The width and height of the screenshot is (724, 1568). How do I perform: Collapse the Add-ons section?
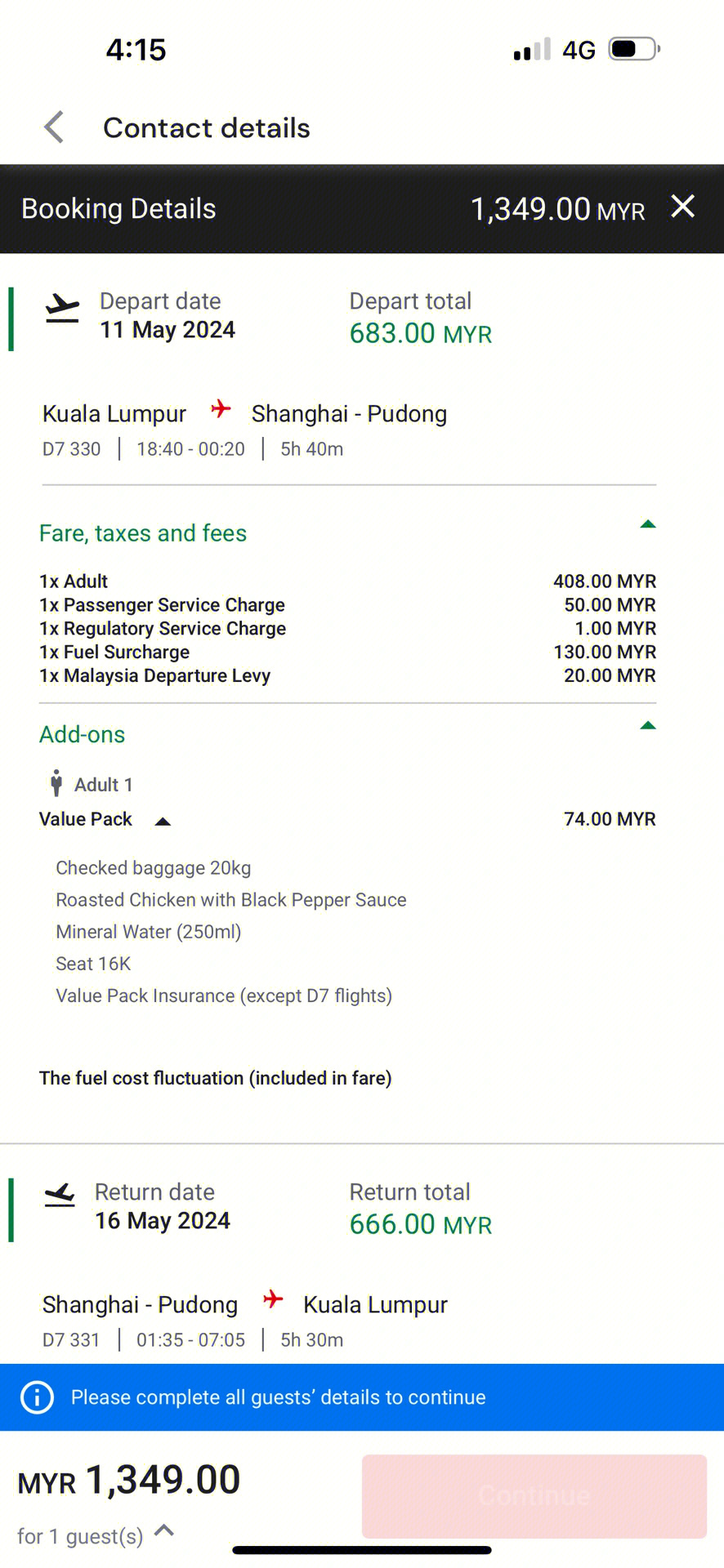648,725
